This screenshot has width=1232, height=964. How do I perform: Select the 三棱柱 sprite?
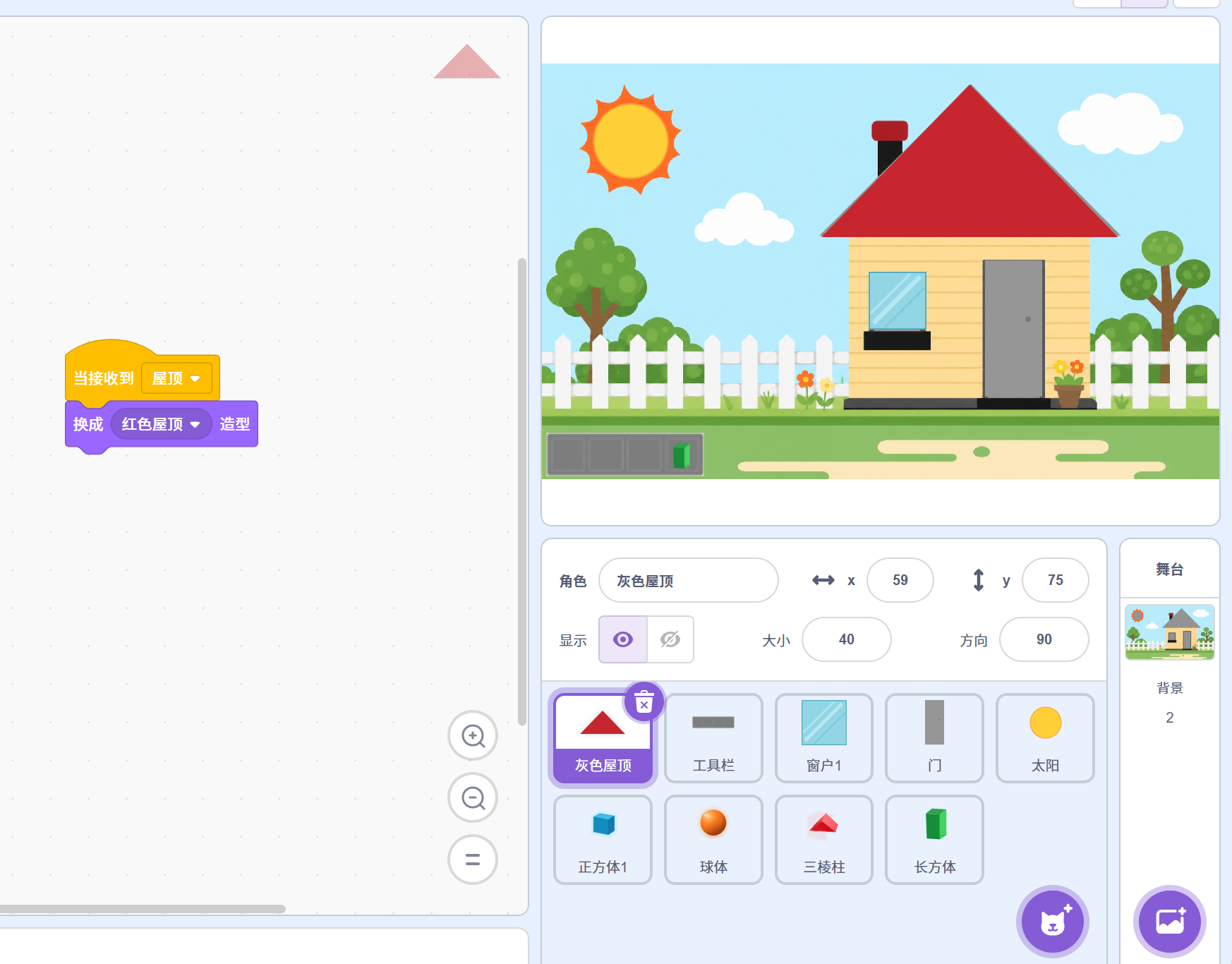pos(824,840)
